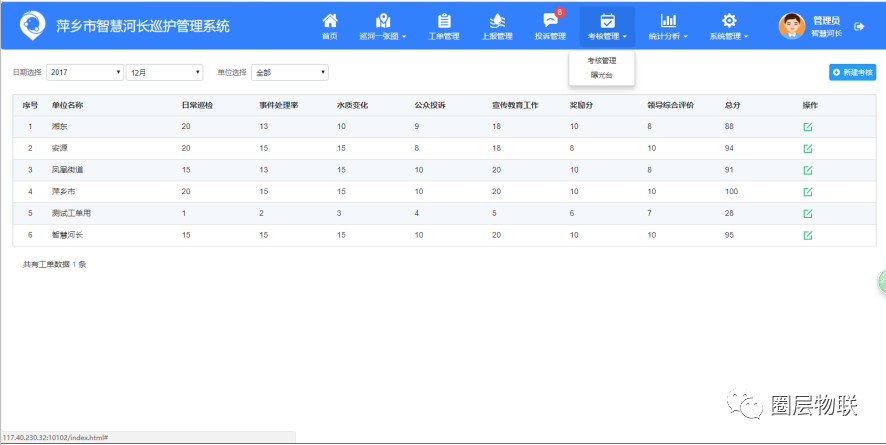Edit the 湘东 row

pyautogui.click(x=808, y=126)
